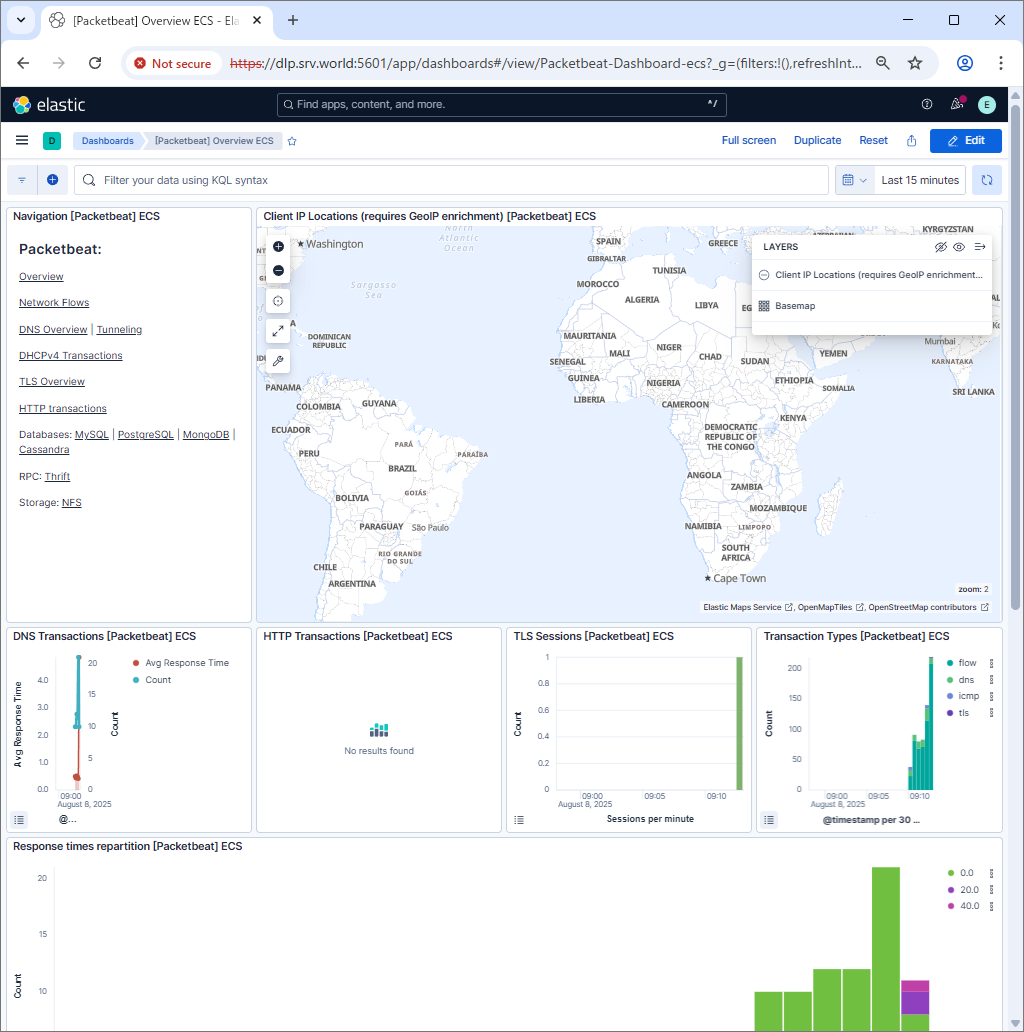Viewport: 1024px width, 1032px height.
Task: Click the share dashboard icon
Action: pos(911,141)
